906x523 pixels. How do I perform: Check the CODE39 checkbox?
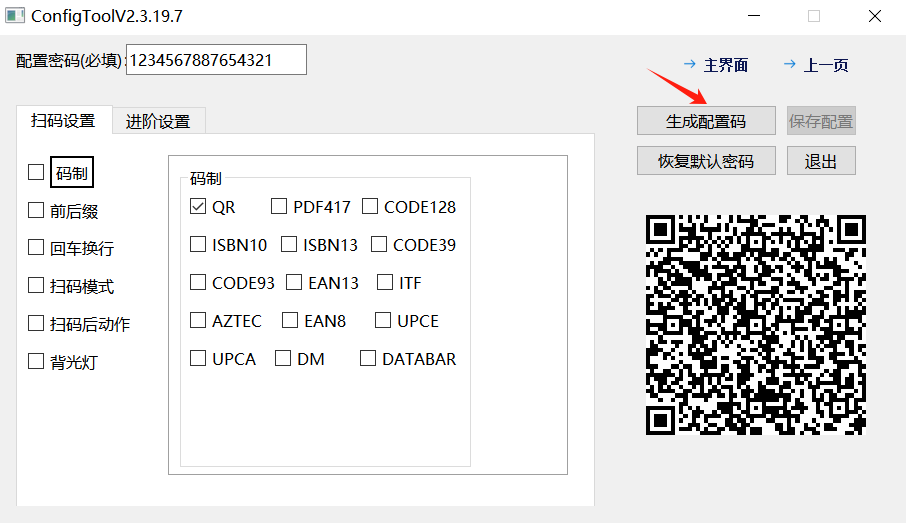378,244
